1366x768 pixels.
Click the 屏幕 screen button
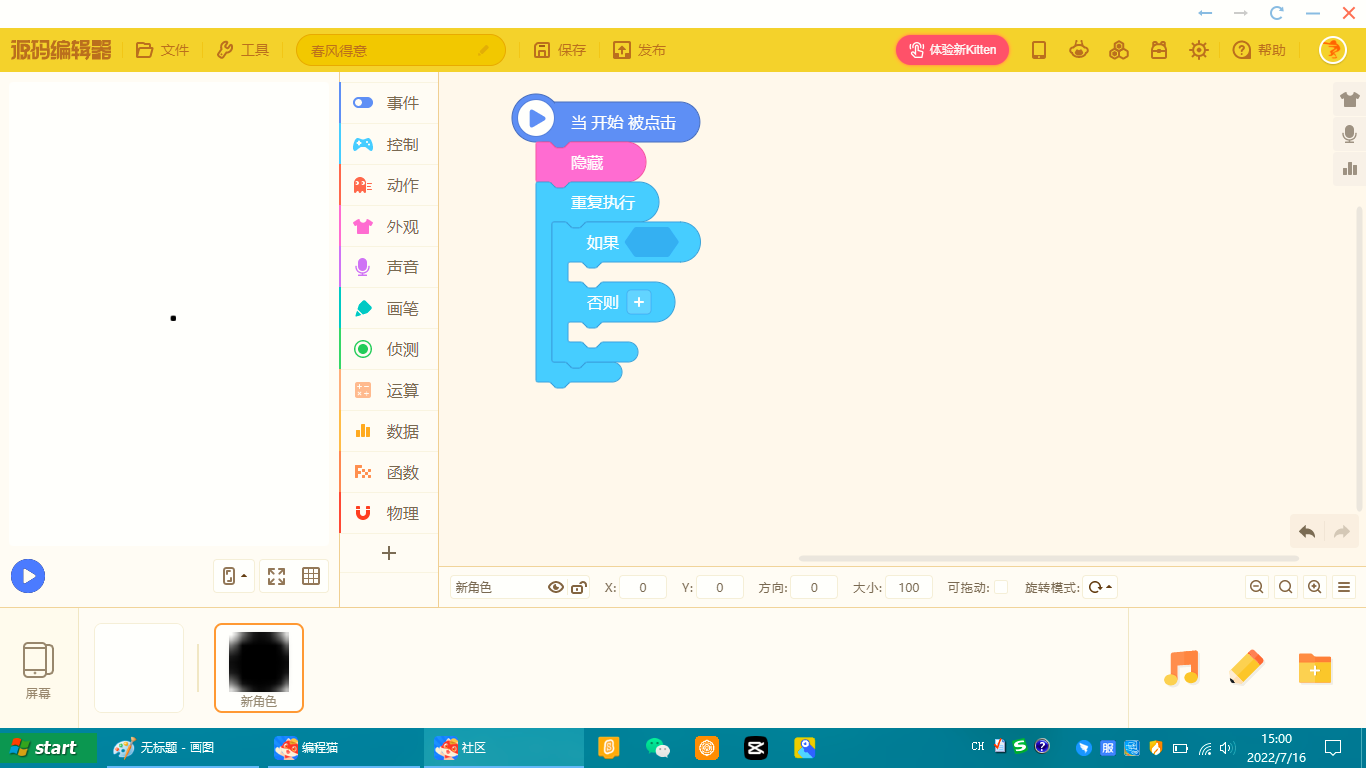pos(38,670)
